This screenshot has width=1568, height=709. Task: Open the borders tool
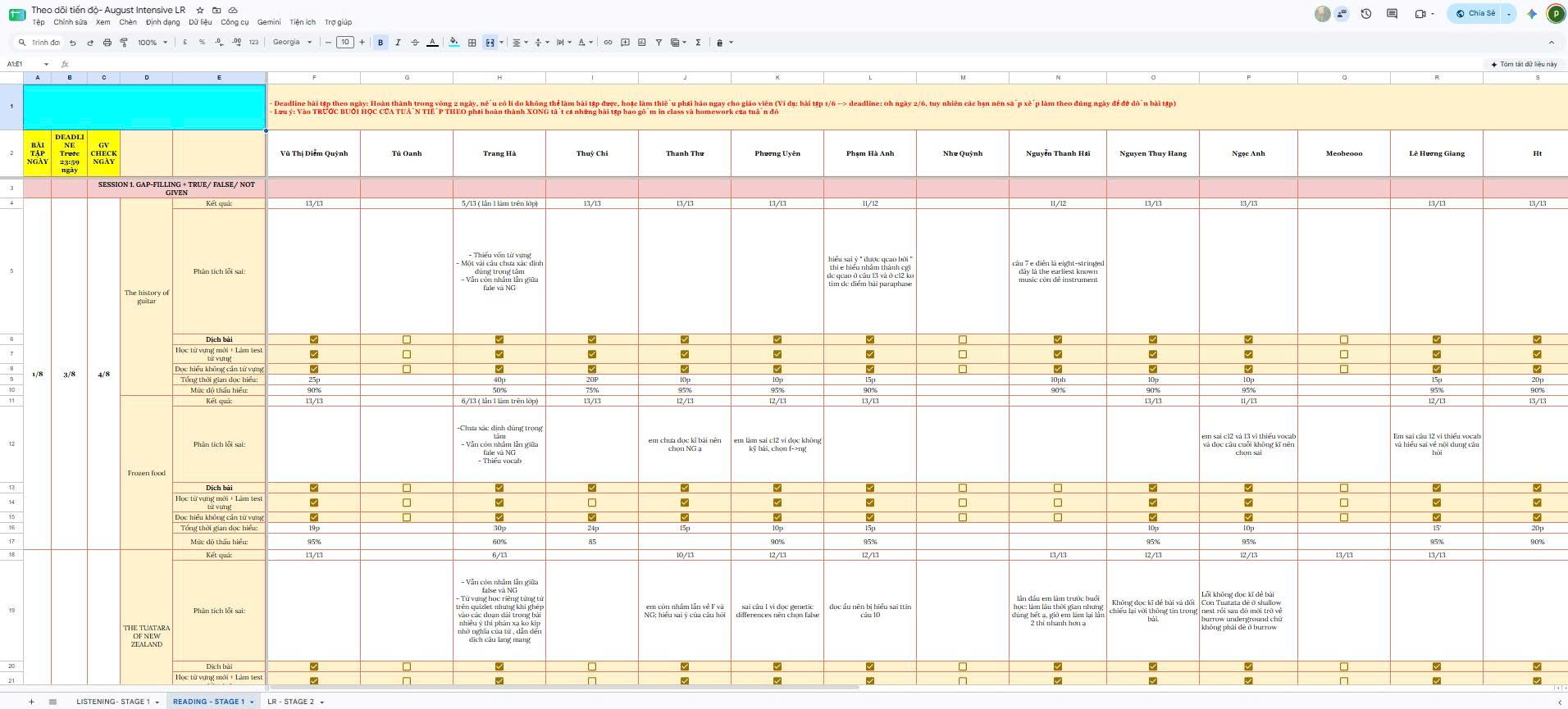tap(472, 43)
